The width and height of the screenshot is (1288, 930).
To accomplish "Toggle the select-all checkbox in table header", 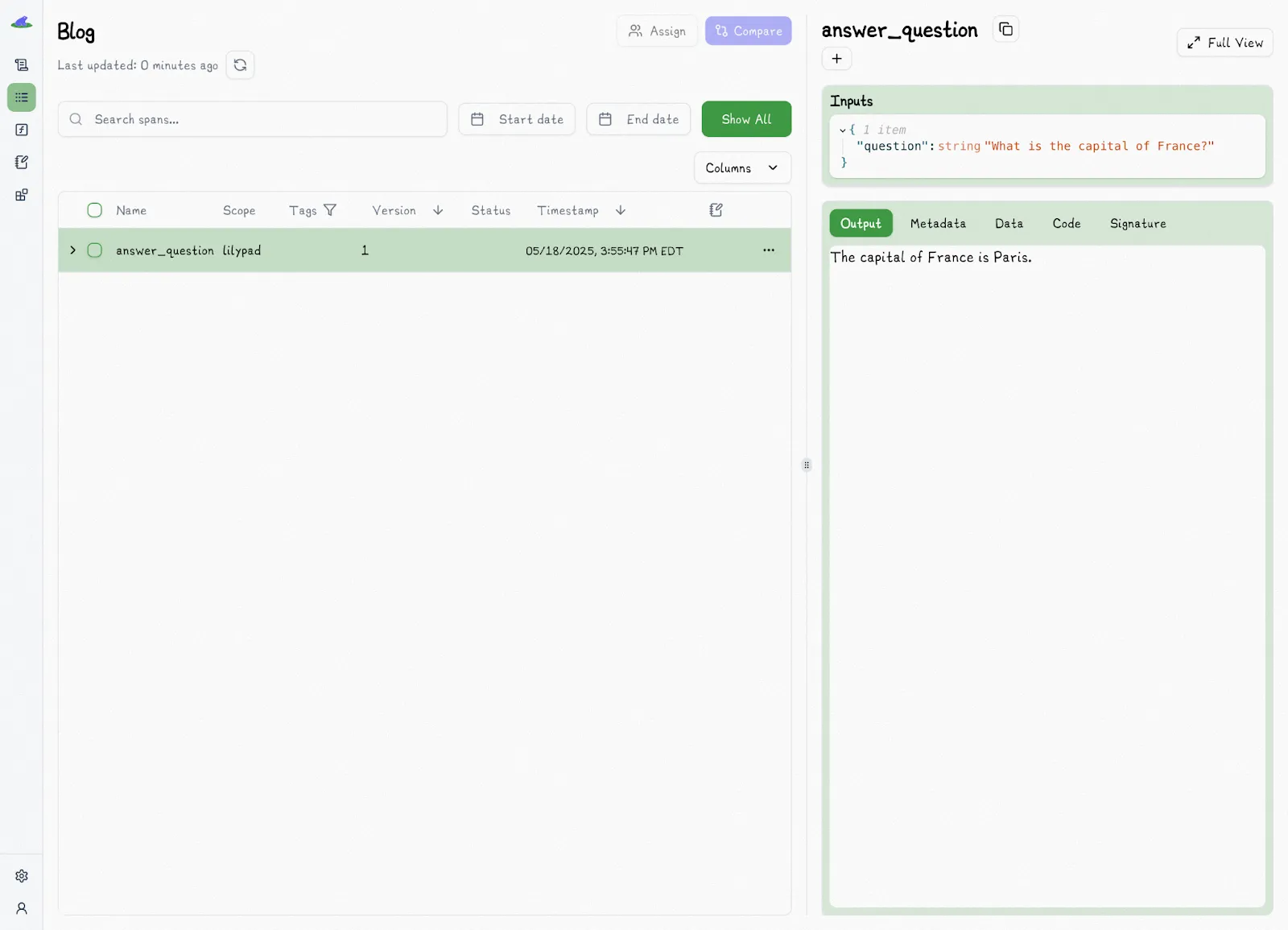I will click(95, 210).
